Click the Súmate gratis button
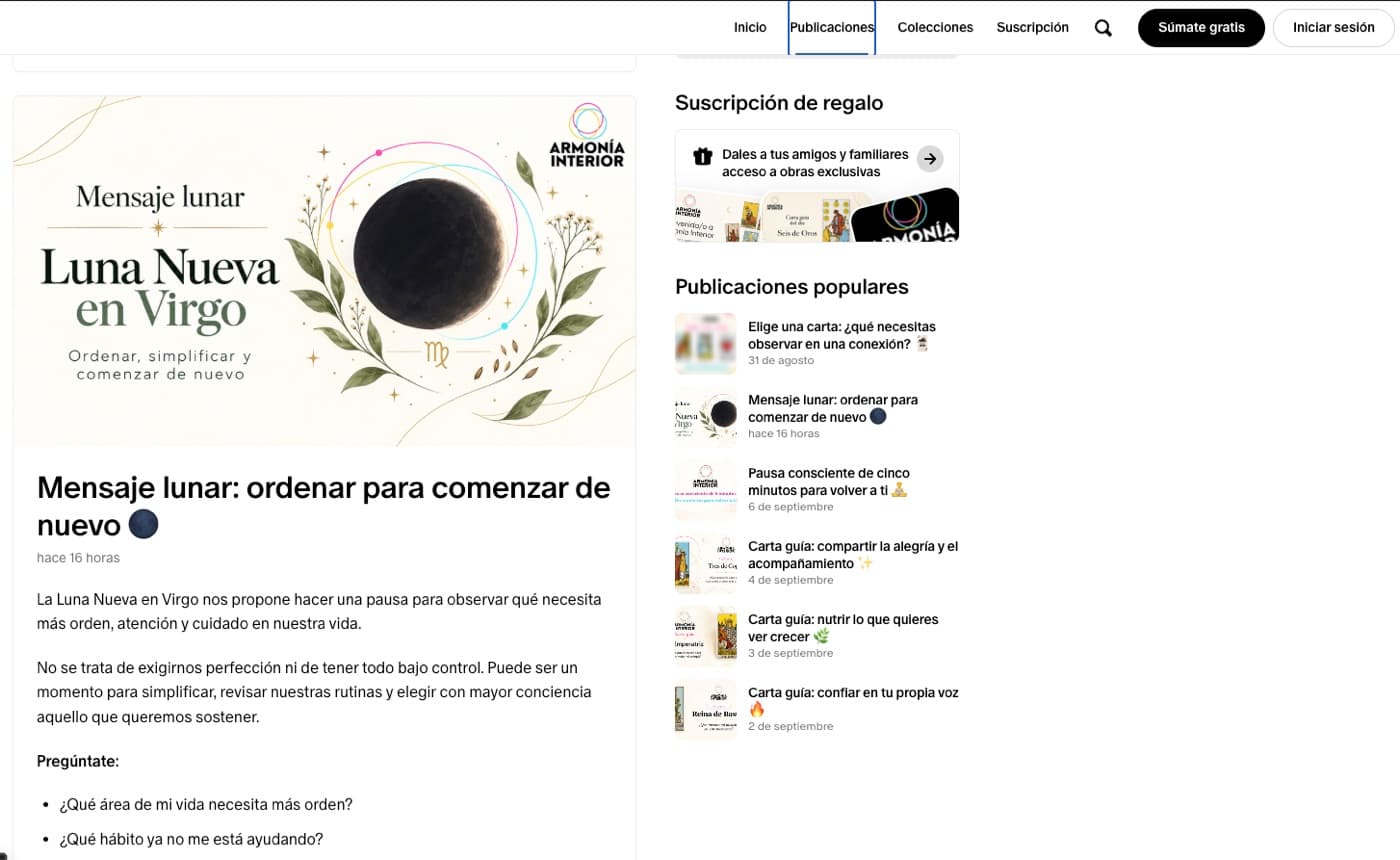Viewport: 1400px width, 860px height. click(x=1201, y=28)
